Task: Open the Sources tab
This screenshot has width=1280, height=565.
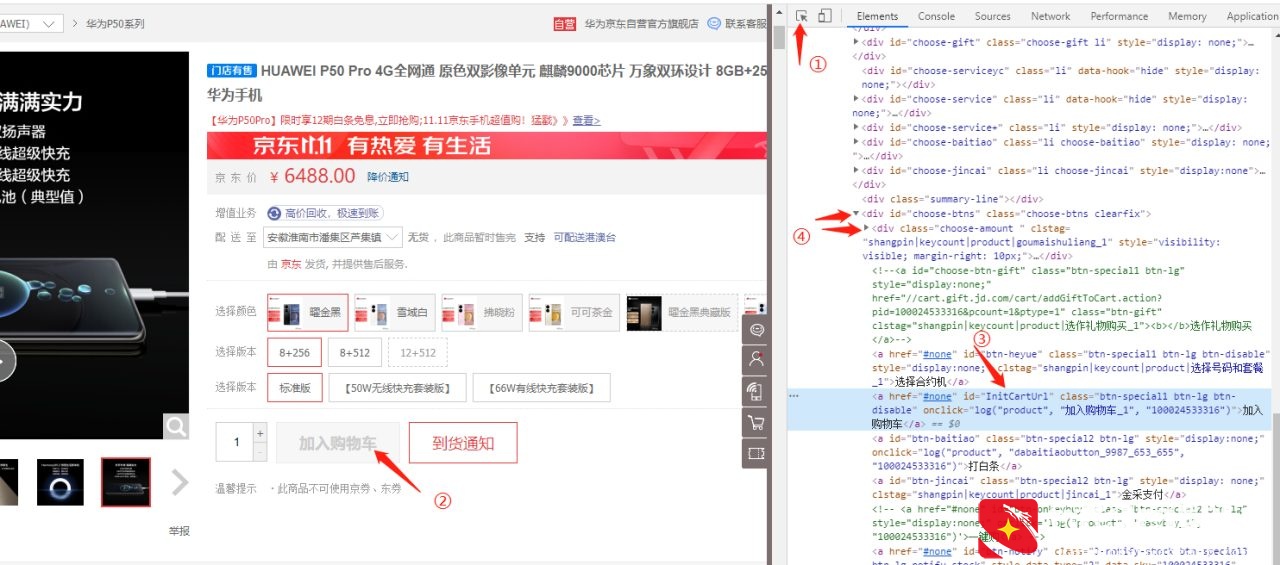Action: coord(992,16)
